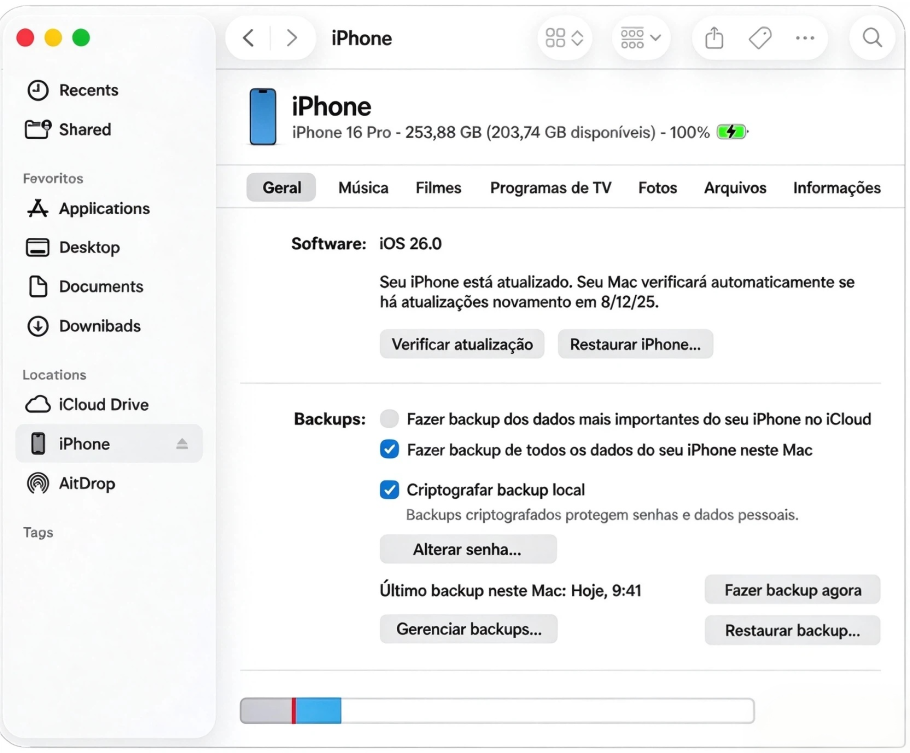Go back with the left chevron
The height and width of the screenshot is (753, 910).
tap(248, 38)
